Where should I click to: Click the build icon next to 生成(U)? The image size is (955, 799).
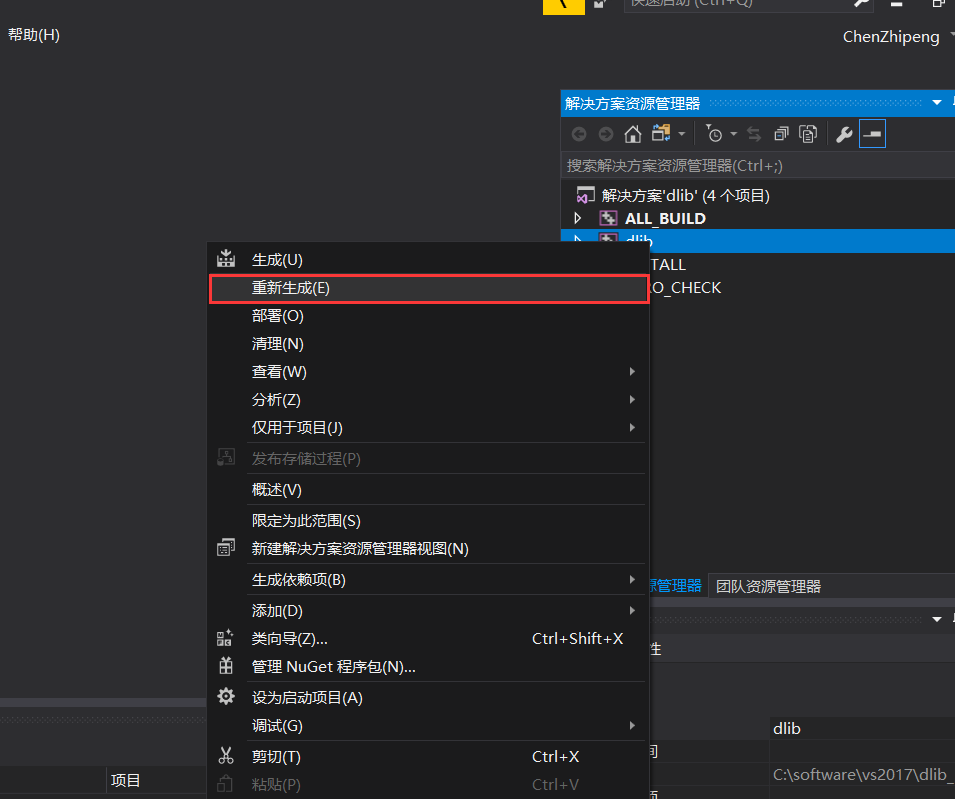coord(226,259)
